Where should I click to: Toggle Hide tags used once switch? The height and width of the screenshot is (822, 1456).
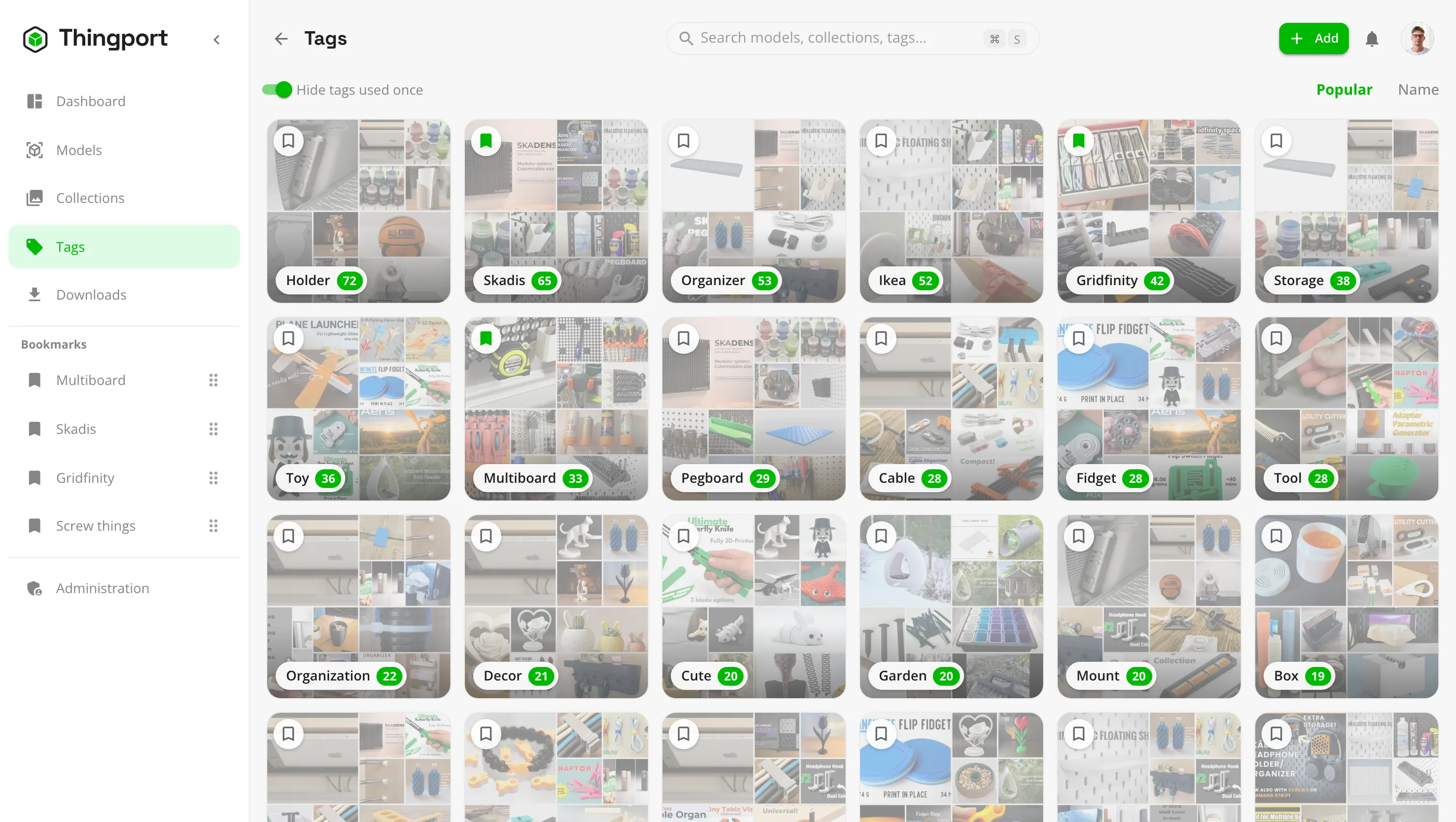[x=277, y=90]
